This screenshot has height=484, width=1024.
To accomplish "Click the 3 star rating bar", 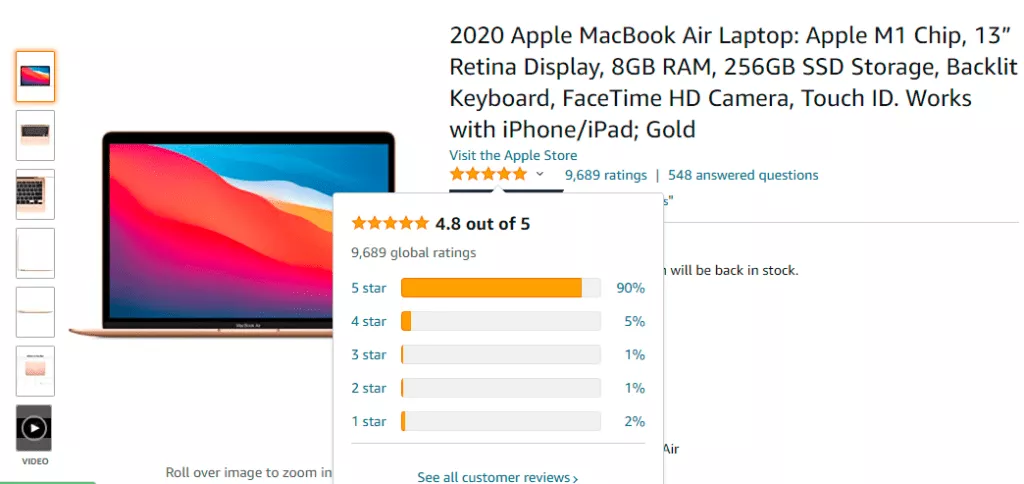I will click(500, 355).
